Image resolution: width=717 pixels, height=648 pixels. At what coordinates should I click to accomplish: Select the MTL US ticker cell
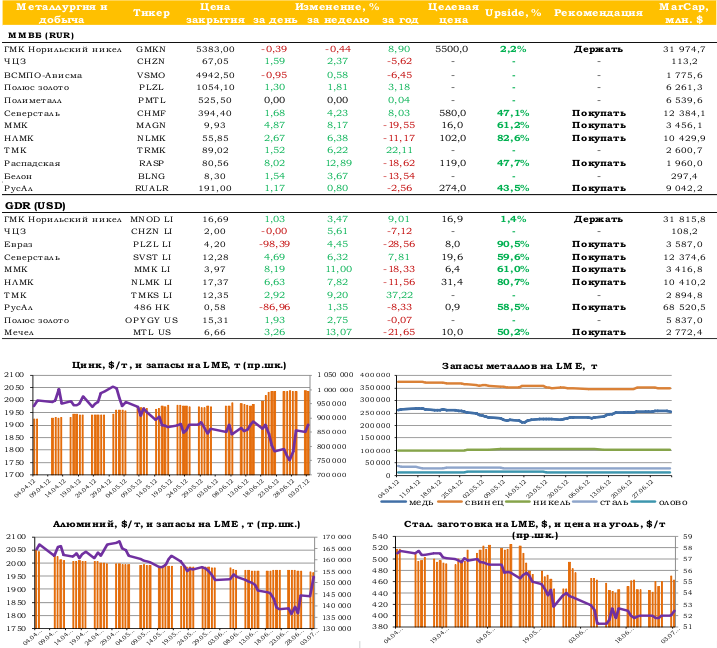tap(152, 332)
